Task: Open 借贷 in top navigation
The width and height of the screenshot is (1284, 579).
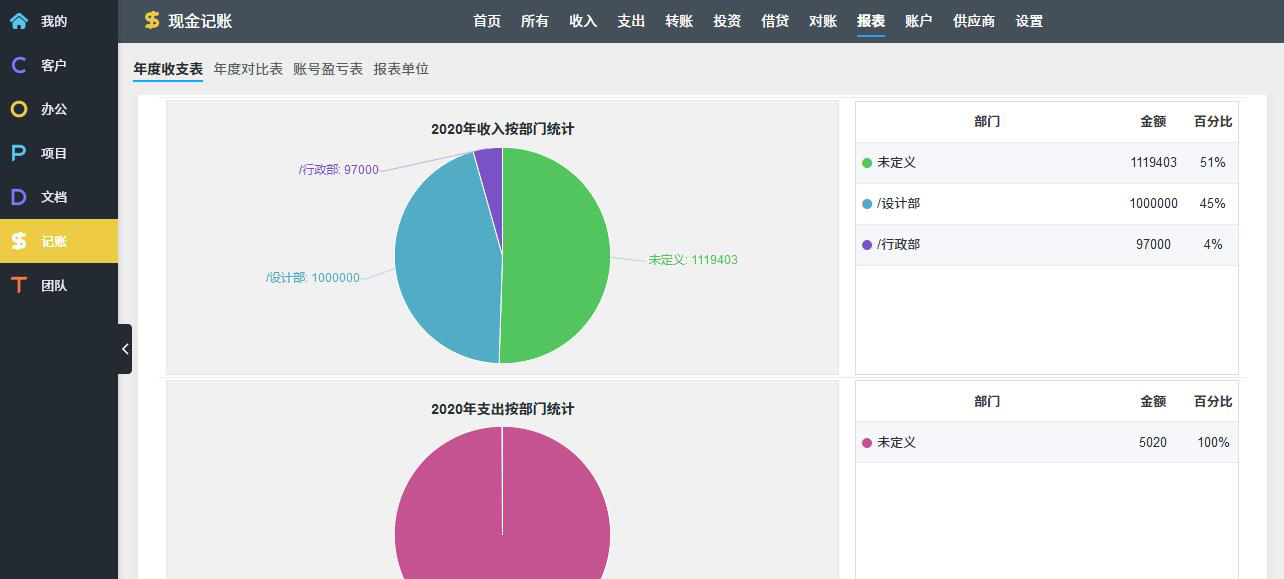Action: [x=775, y=21]
